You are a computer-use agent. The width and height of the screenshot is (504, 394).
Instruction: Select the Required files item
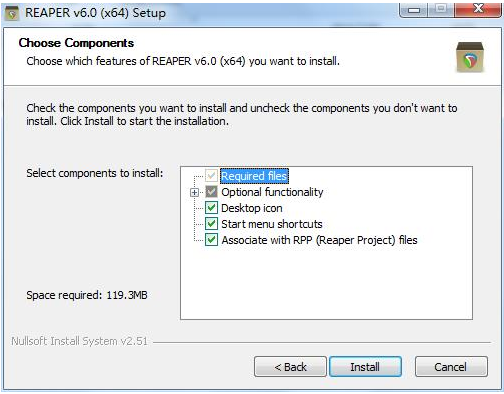(x=254, y=176)
